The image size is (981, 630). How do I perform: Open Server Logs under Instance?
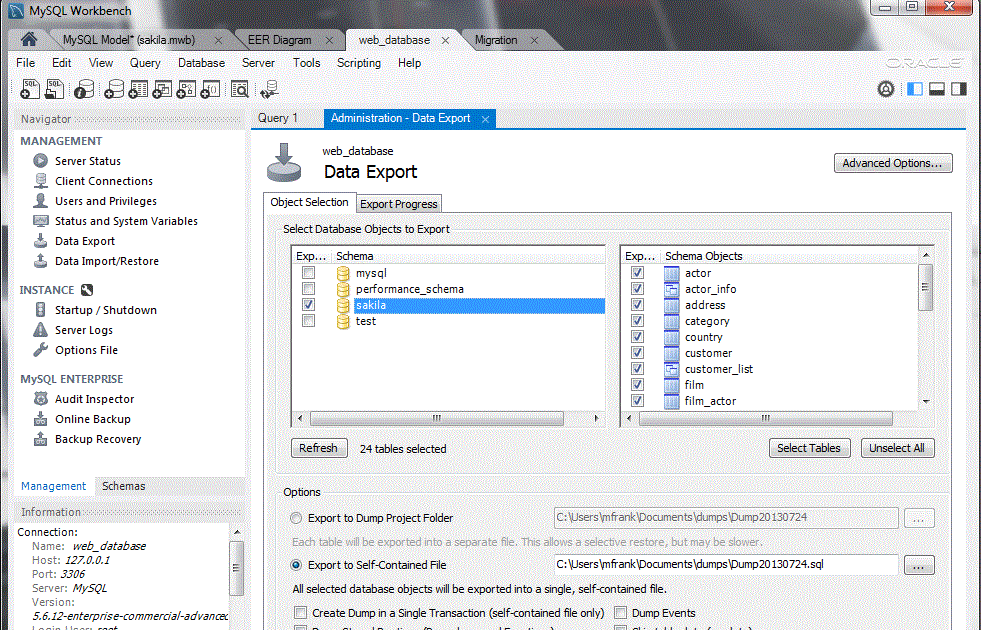pos(83,330)
